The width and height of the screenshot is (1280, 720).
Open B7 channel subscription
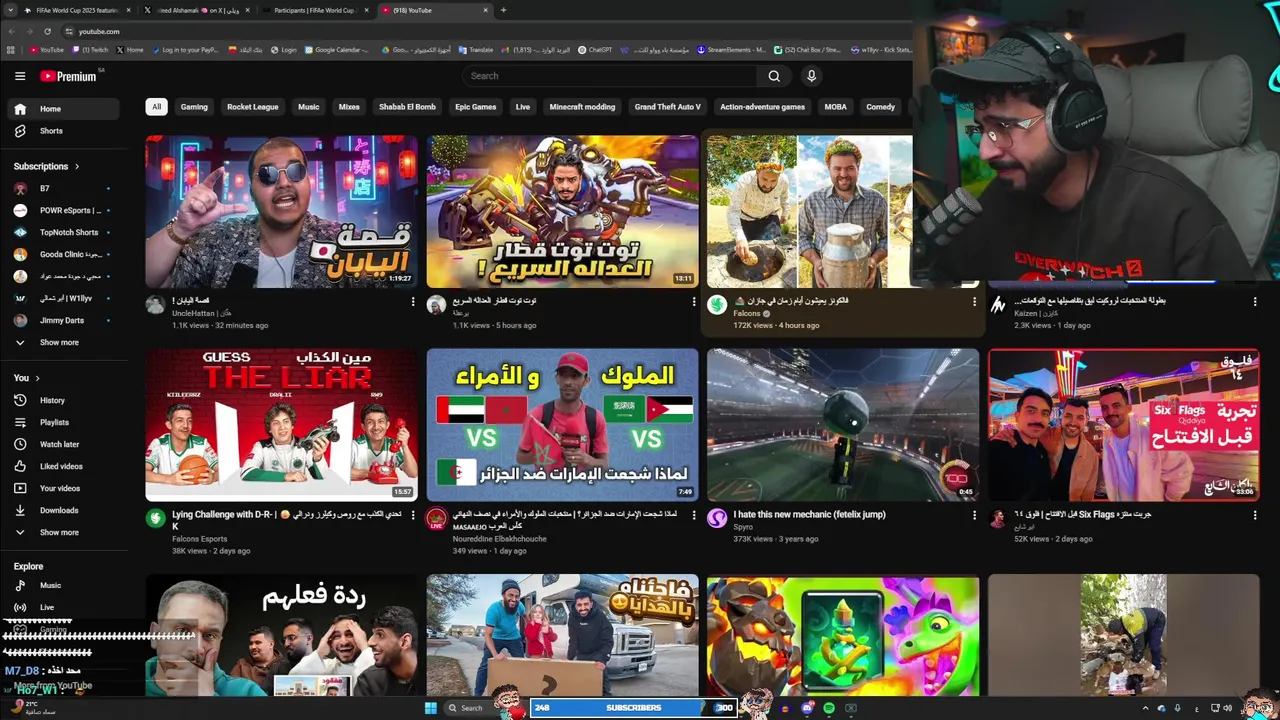[x=63, y=188]
